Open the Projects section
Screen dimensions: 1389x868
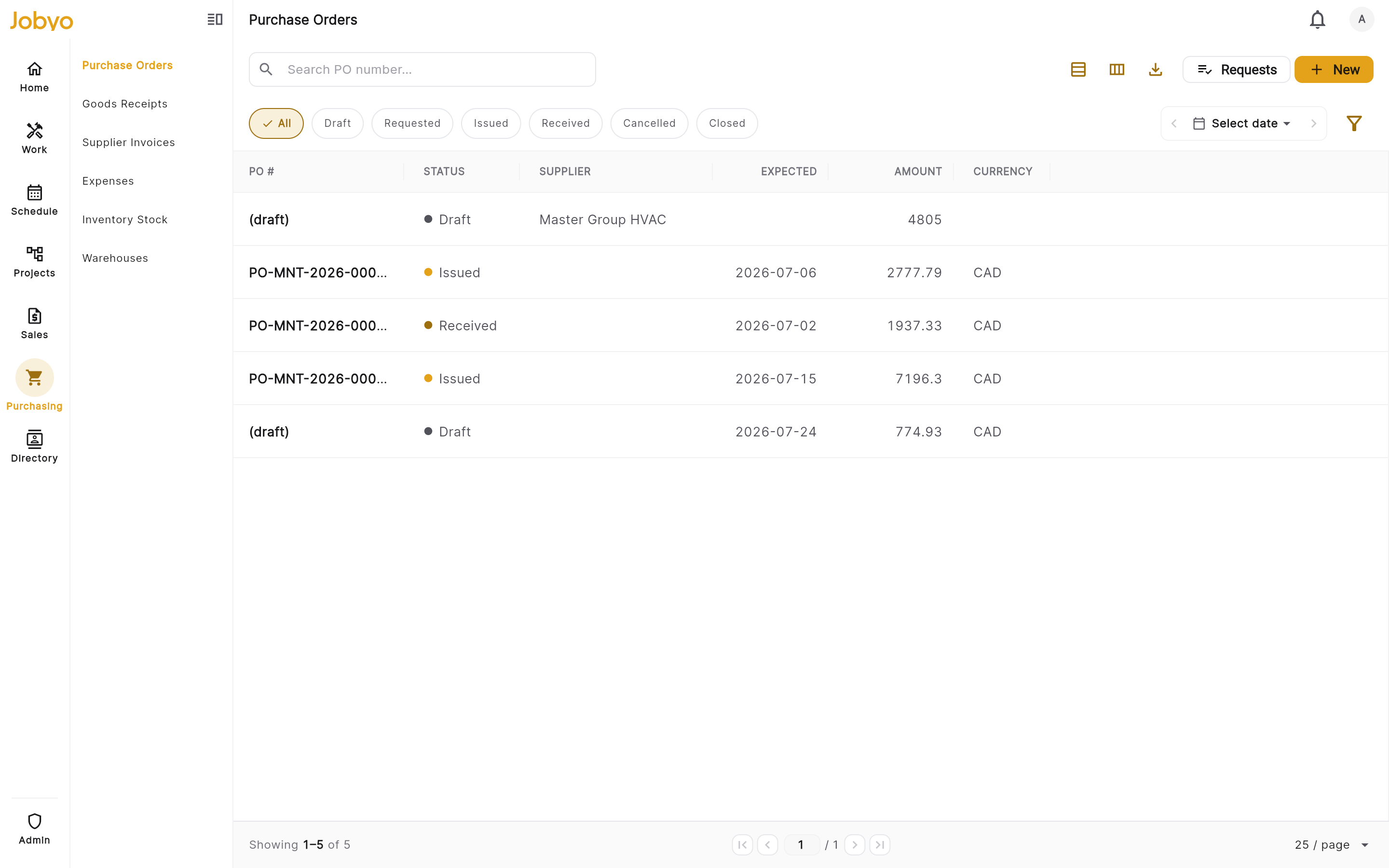click(34, 262)
